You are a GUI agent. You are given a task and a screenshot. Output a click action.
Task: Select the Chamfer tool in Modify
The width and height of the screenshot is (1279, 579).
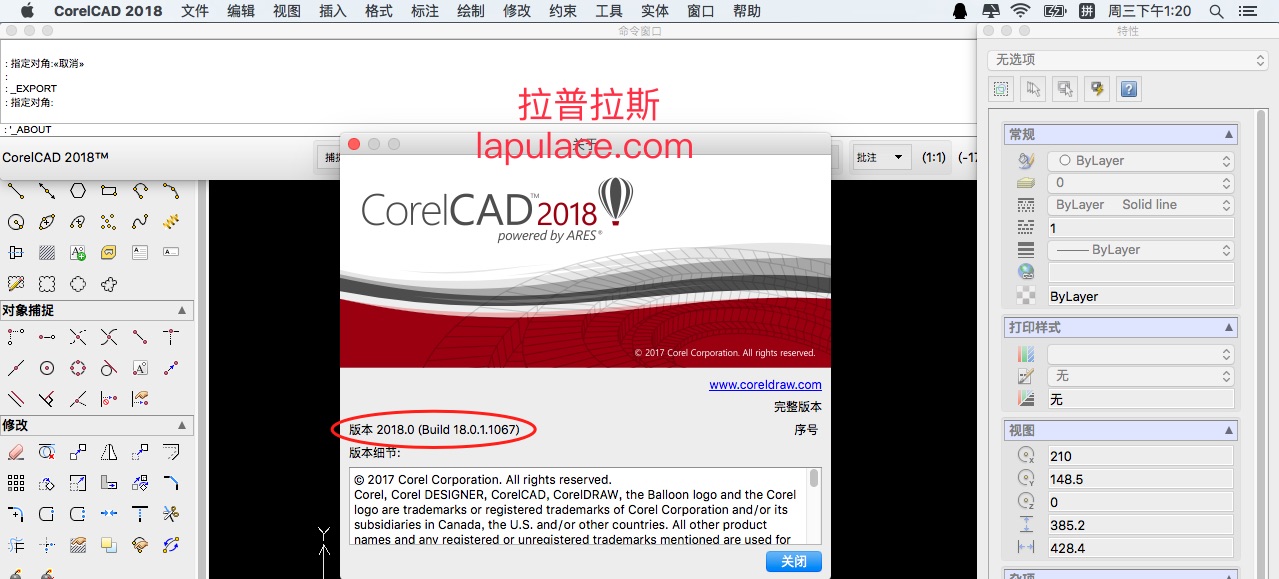point(171,484)
